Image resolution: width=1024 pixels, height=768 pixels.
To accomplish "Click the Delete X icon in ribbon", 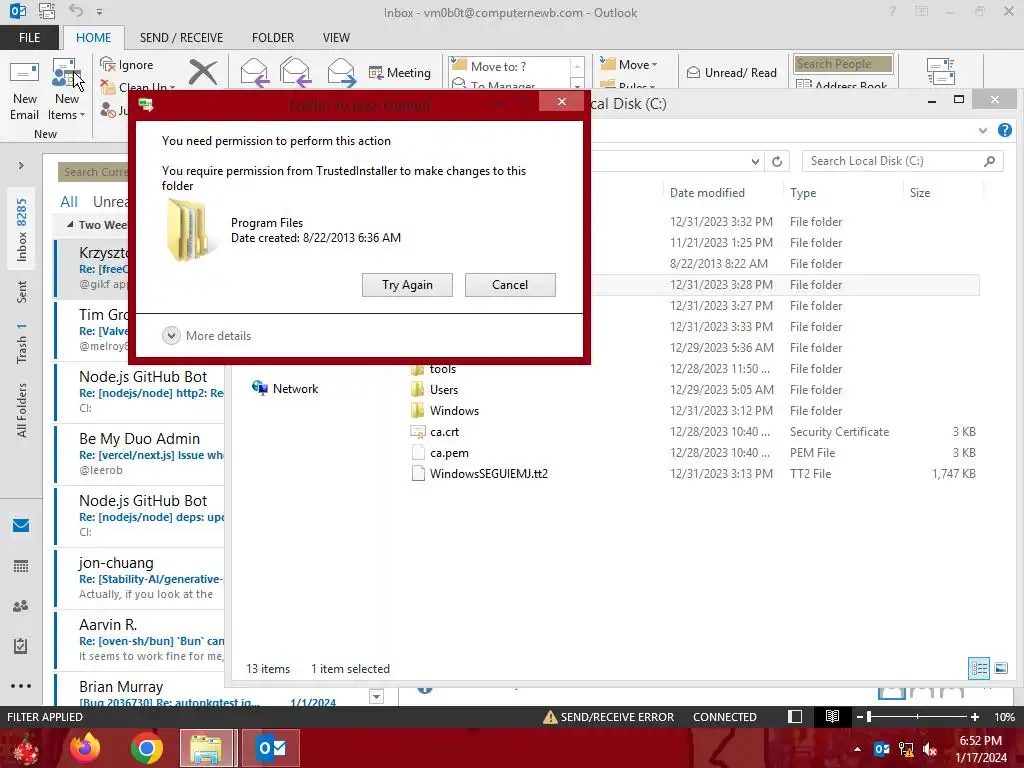I will pos(203,72).
